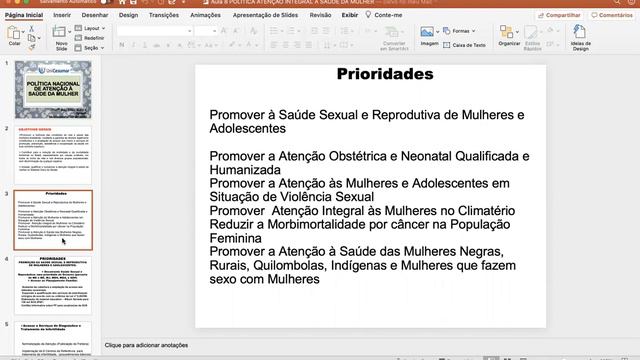Image resolution: width=640 pixels, height=360 pixels.
Task: Click the bold N formatting icon
Action: (122, 45)
